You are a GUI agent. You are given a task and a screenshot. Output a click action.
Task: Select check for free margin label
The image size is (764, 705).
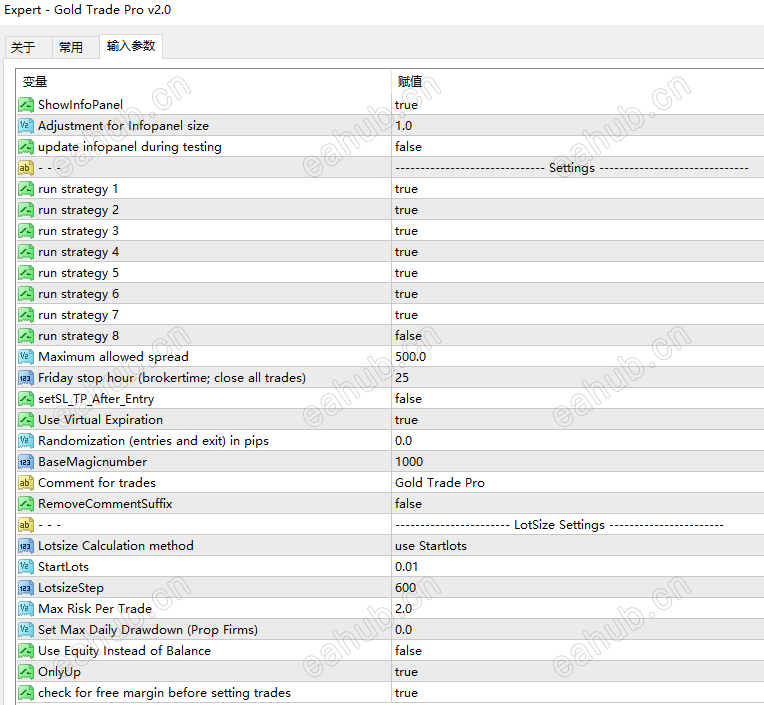pyautogui.click(x=164, y=693)
